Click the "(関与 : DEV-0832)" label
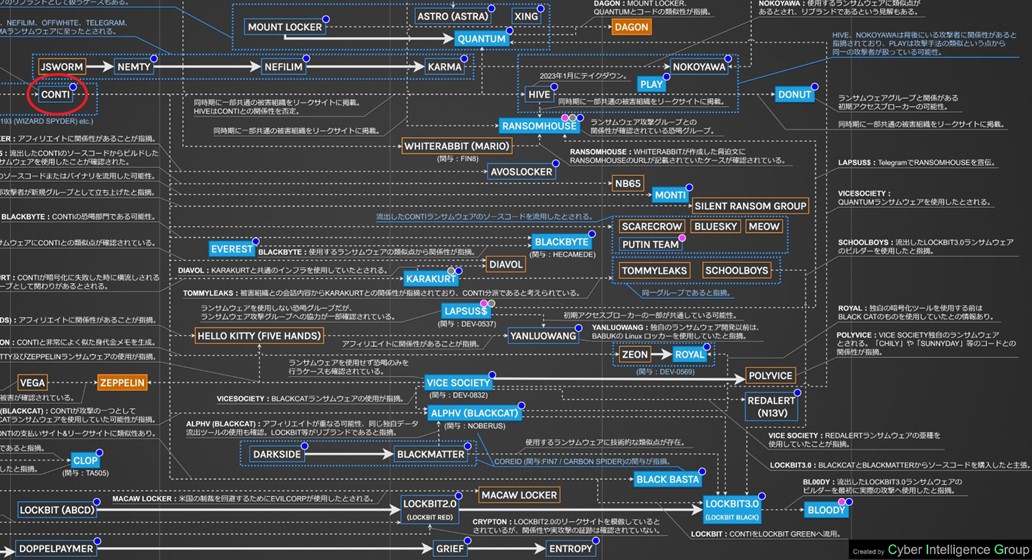 pos(459,395)
